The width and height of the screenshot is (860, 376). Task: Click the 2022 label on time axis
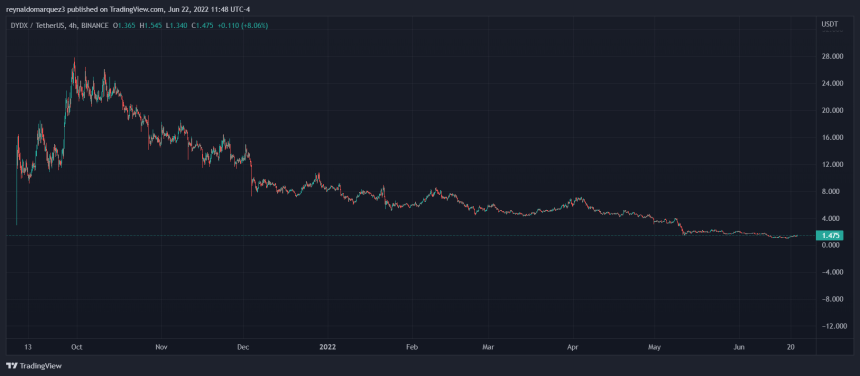pyautogui.click(x=328, y=347)
